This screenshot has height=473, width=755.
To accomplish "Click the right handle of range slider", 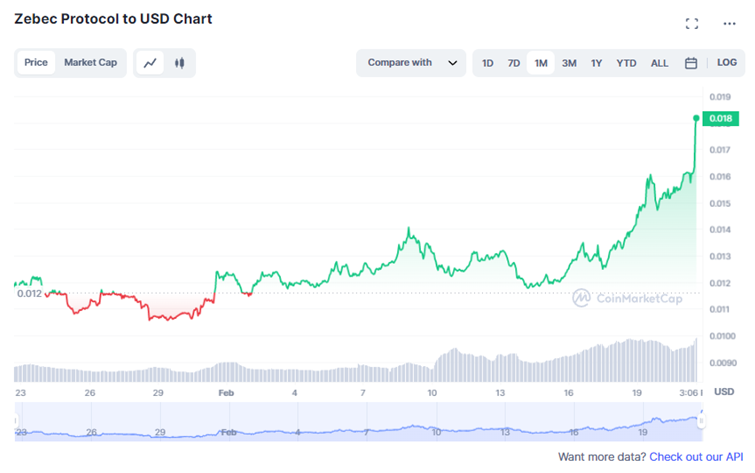I will 701,421.
